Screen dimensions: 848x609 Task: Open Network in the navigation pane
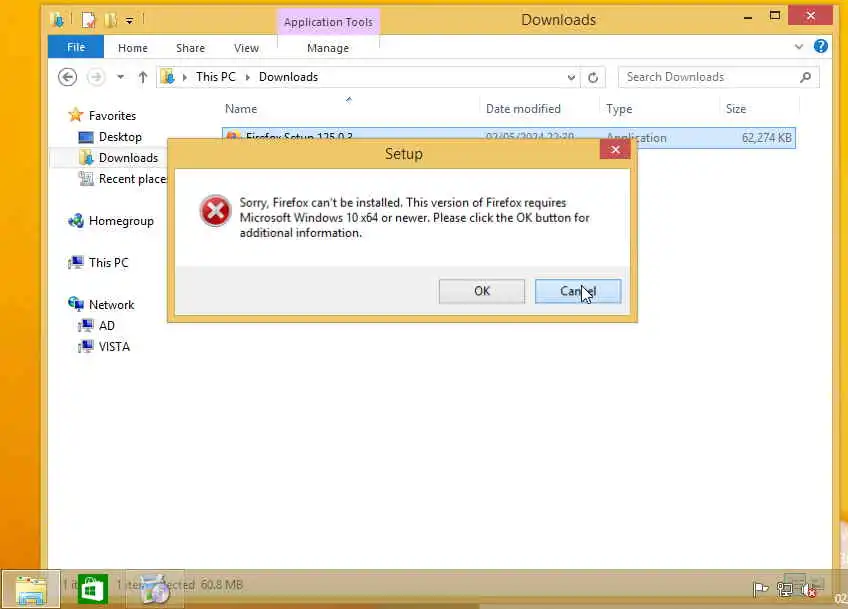tap(111, 304)
